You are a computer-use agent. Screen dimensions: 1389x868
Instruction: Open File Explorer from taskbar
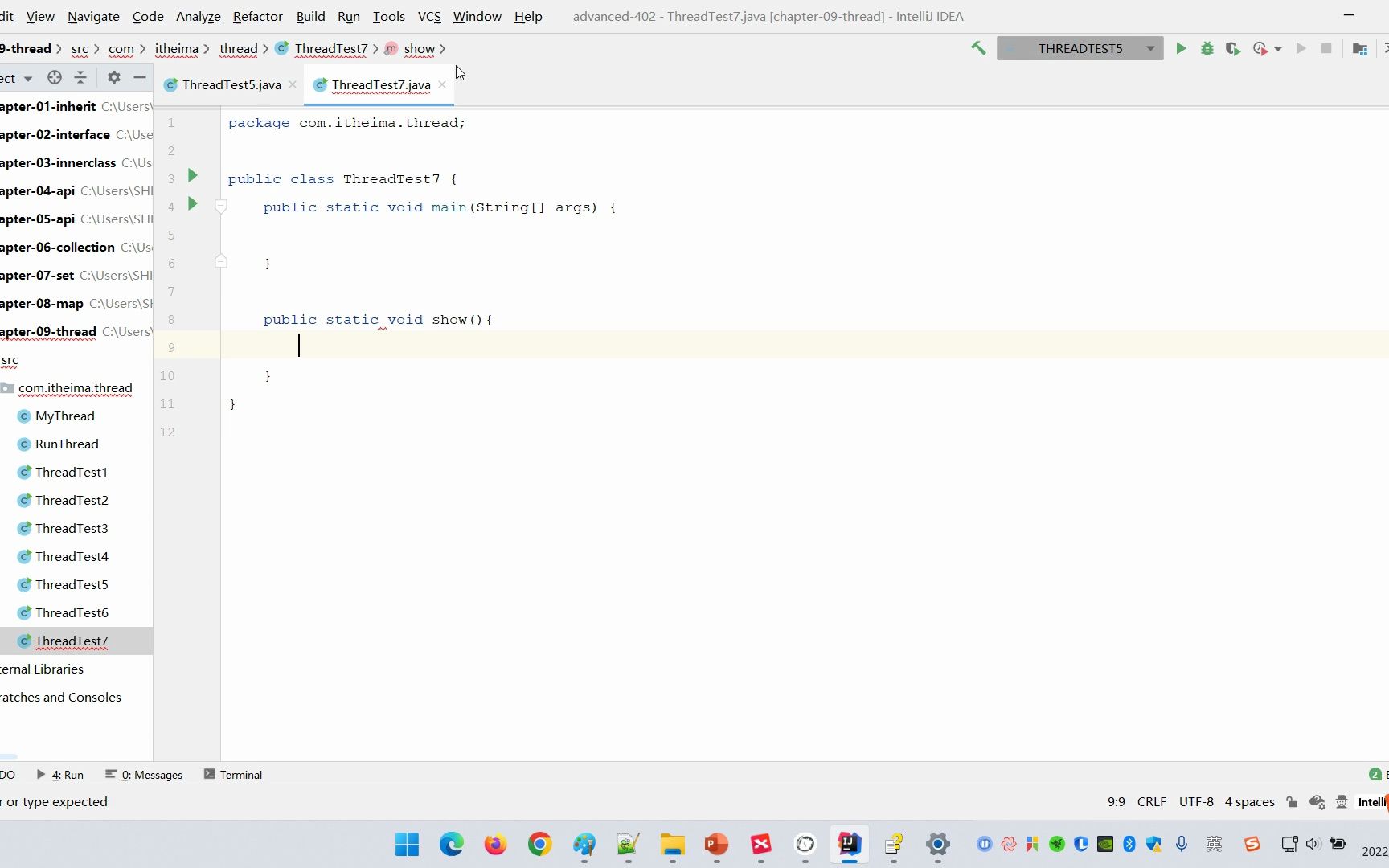tap(672, 844)
